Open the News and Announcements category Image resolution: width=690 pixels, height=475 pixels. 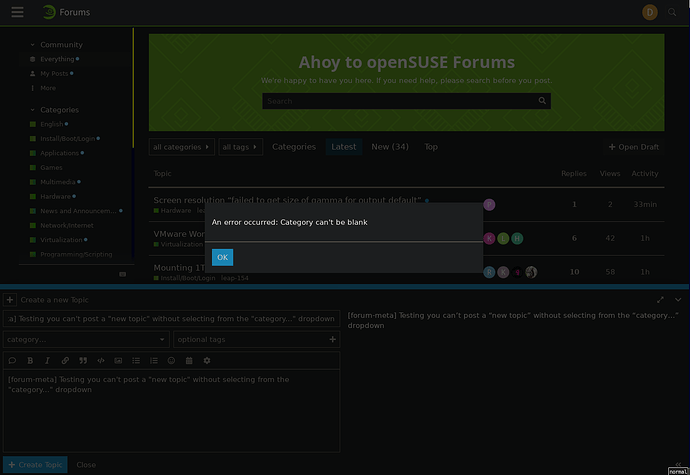click(x=78, y=211)
